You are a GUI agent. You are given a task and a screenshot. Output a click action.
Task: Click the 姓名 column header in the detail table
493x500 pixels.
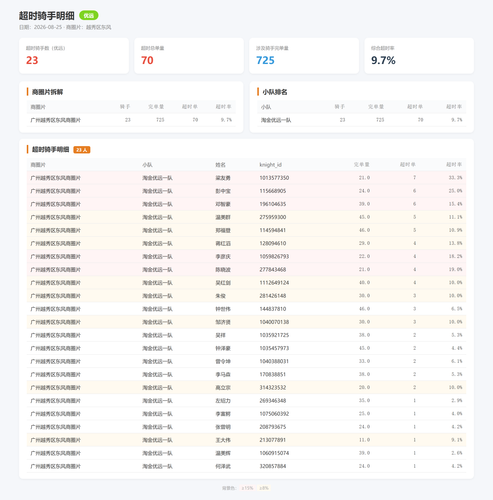coord(220,165)
